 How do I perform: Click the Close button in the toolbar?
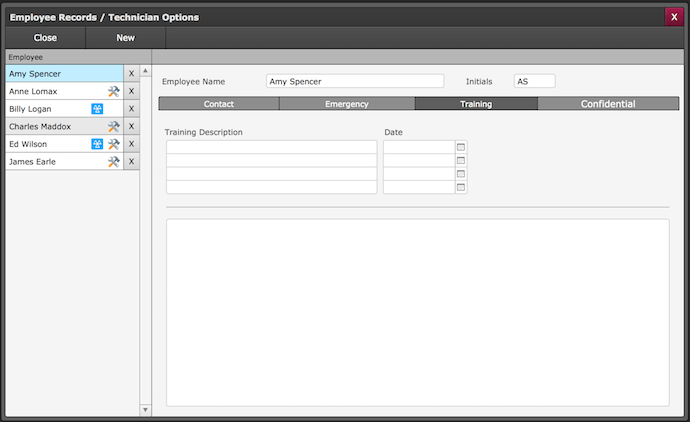coord(45,38)
